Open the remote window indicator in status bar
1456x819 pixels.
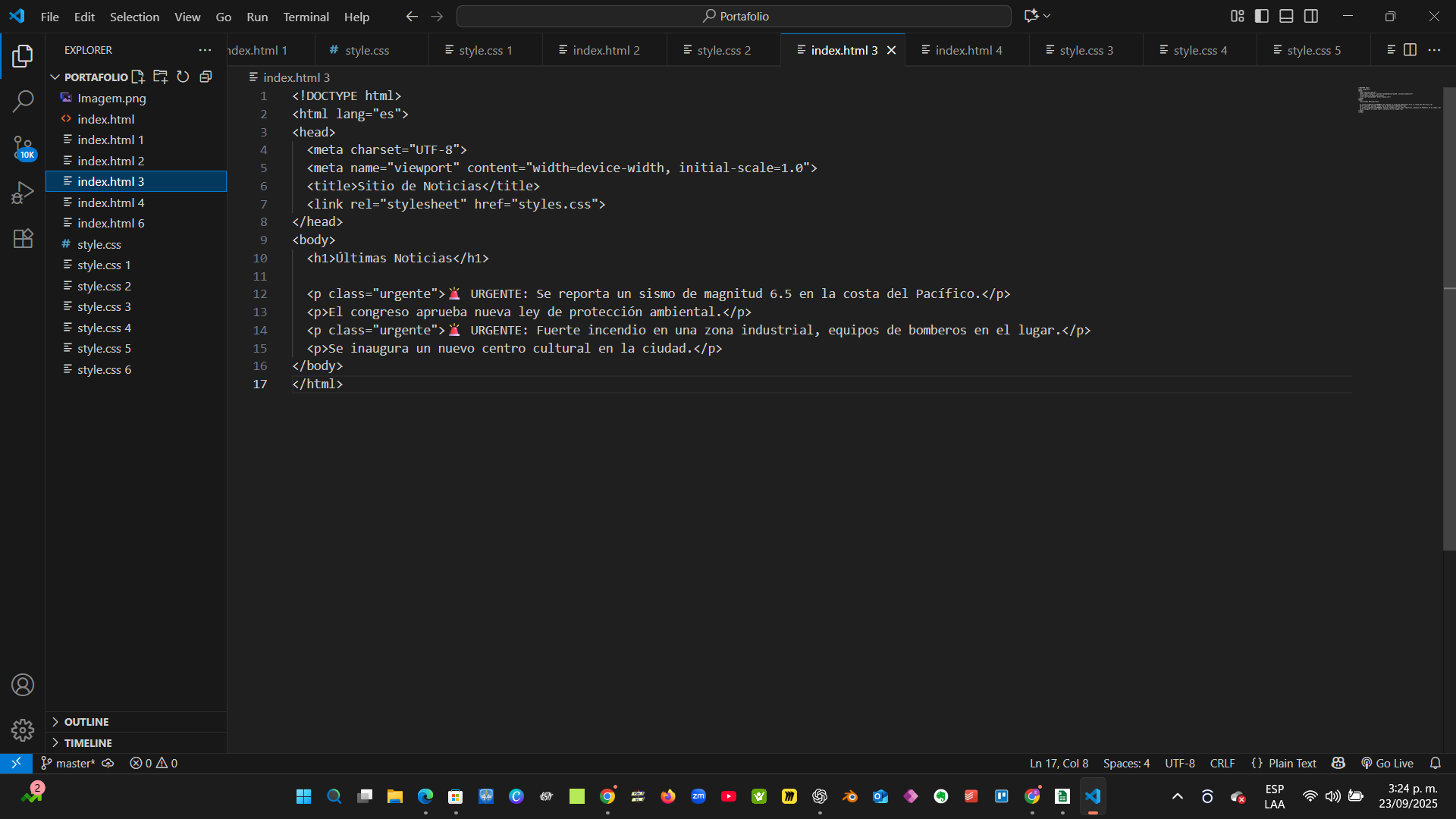coord(16,763)
